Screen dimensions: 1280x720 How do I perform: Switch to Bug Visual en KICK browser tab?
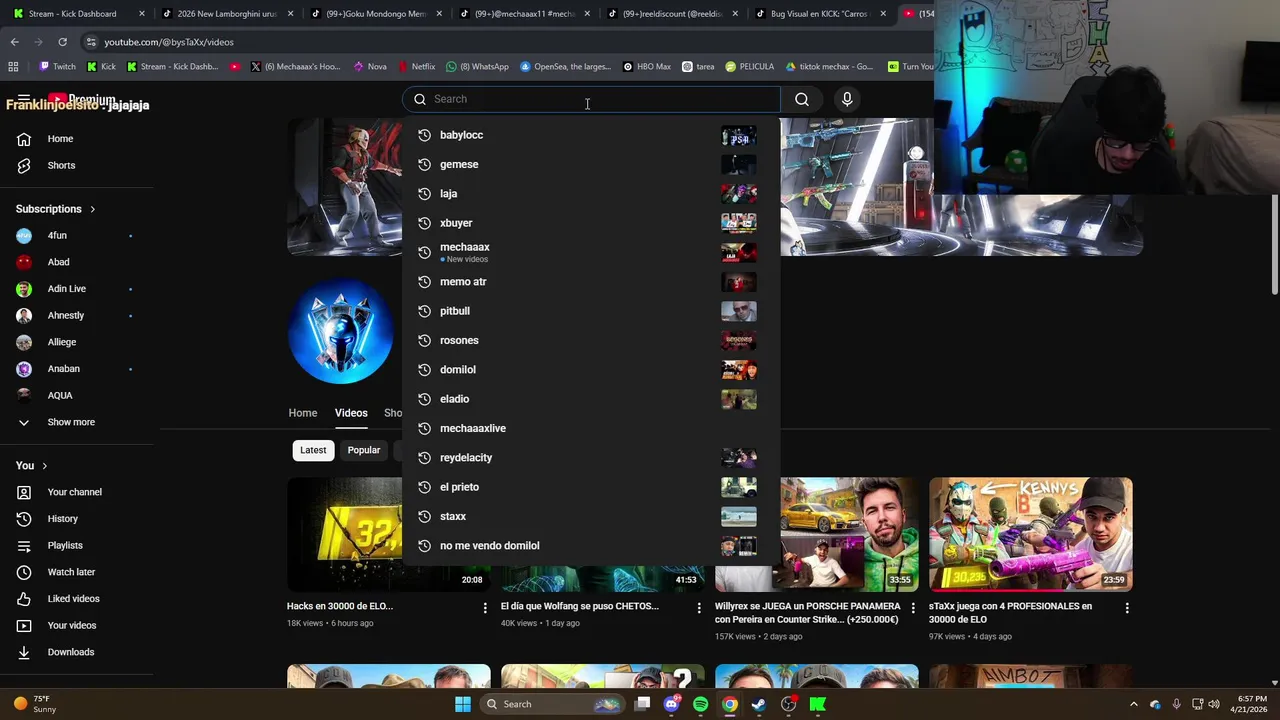click(822, 14)
